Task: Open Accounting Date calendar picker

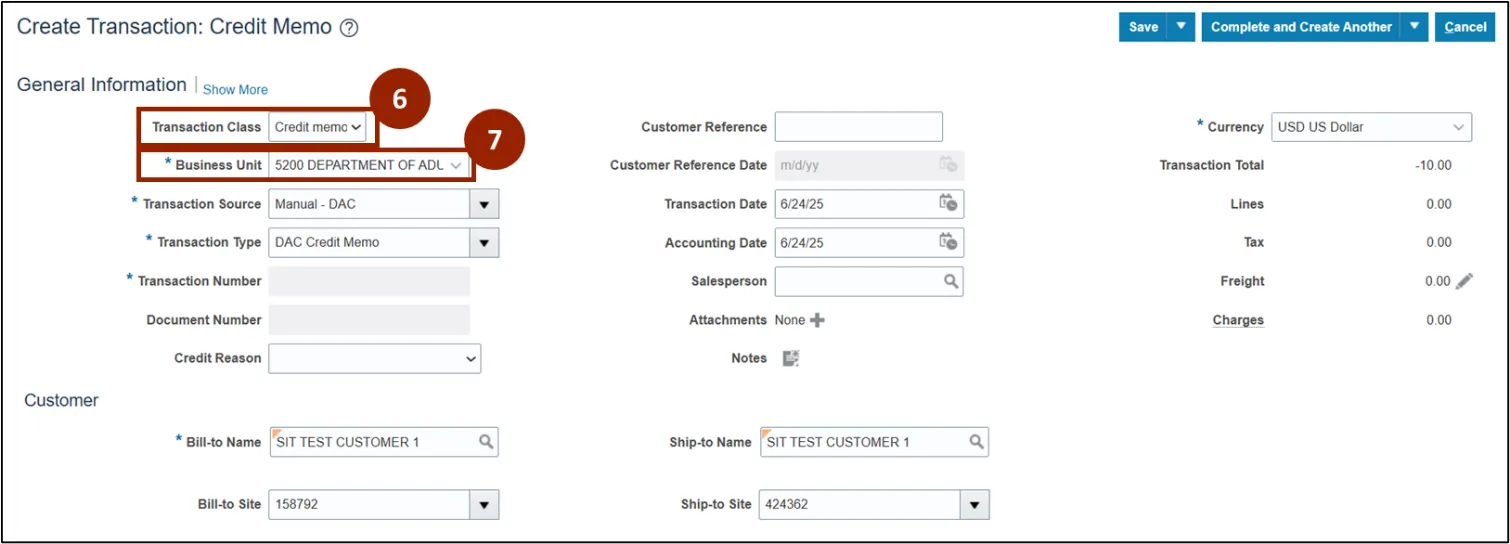Action: click(x=948, y=242)
